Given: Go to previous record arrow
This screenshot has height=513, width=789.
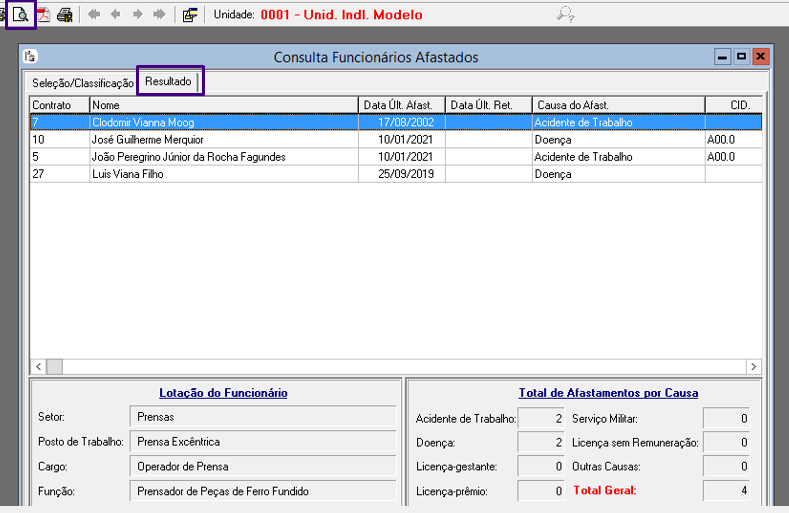Looking at the screenshot, I should click(x=116, y=15).
